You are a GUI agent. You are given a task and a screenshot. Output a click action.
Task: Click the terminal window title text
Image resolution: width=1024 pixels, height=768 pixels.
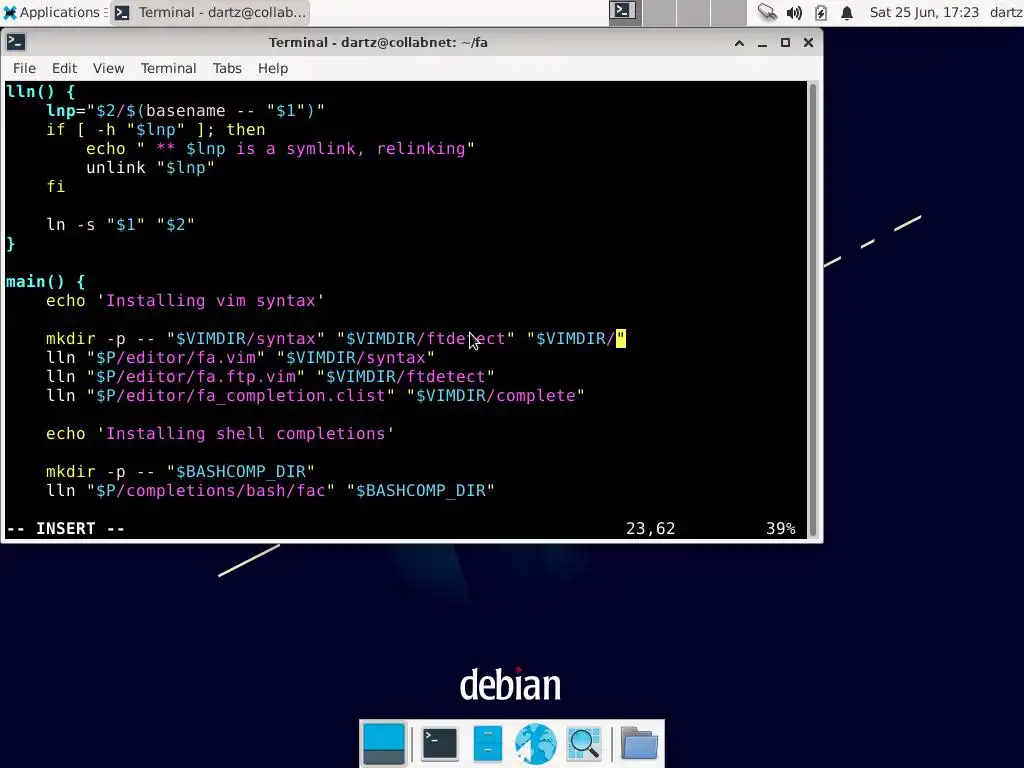point(378,42)
